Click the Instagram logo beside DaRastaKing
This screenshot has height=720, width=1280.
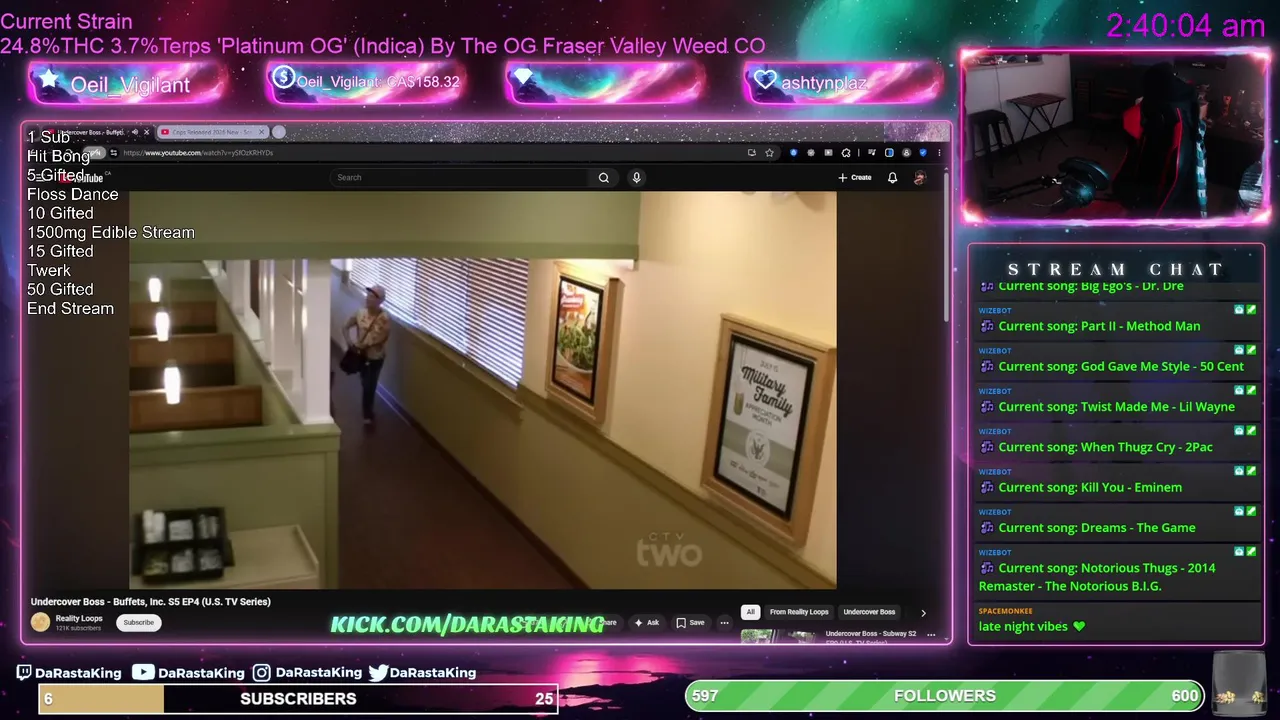(x=261, y=673)
